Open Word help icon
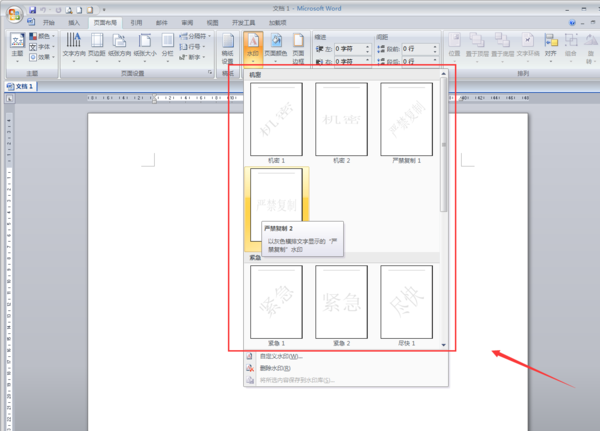Viewport: 600px width, 431px height. click(572, 23)
